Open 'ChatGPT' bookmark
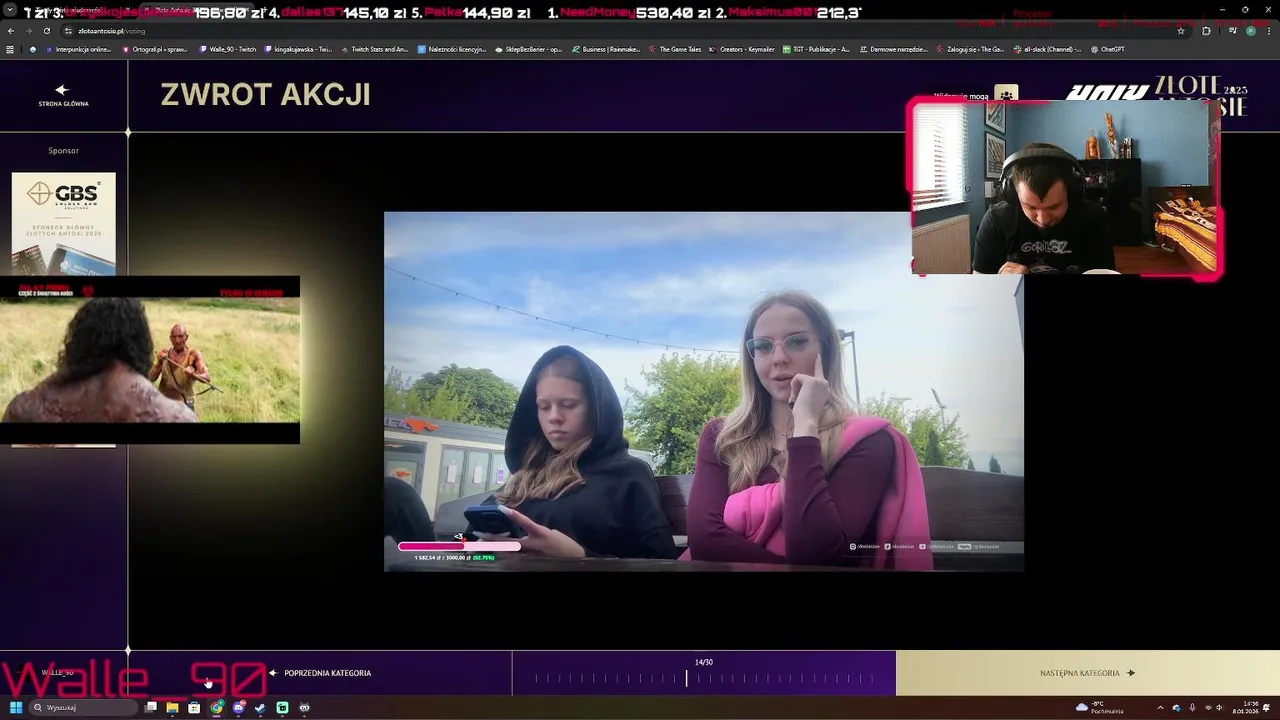 [1107, 49]
